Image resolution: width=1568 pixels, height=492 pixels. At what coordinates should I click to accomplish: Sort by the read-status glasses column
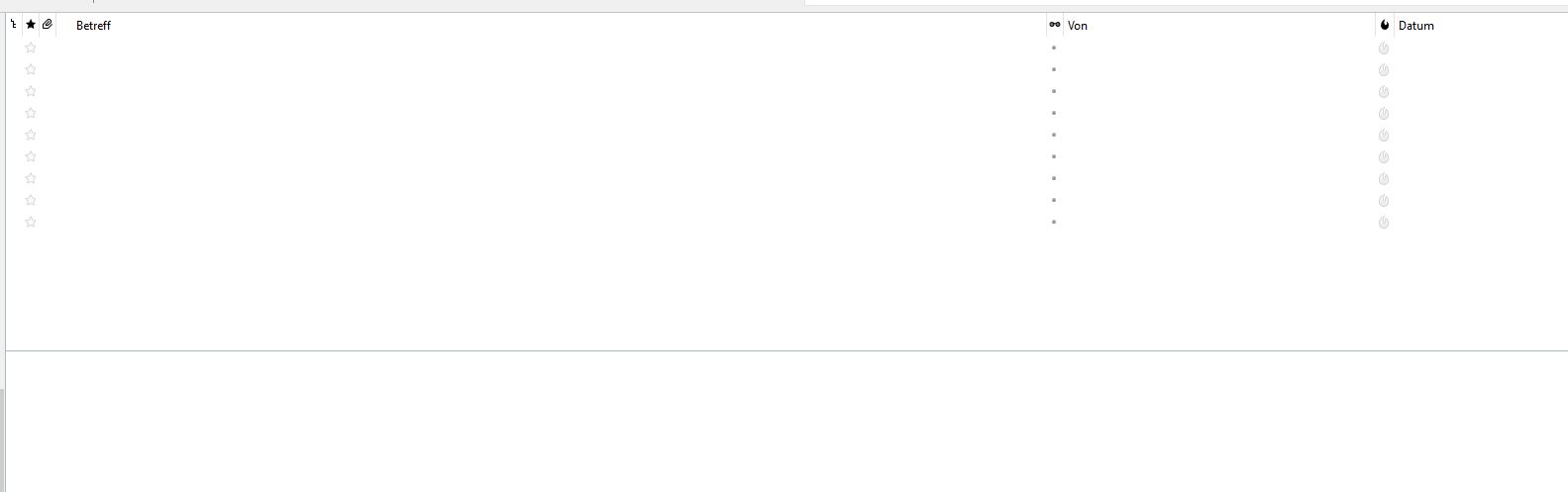pos(1054,25)
